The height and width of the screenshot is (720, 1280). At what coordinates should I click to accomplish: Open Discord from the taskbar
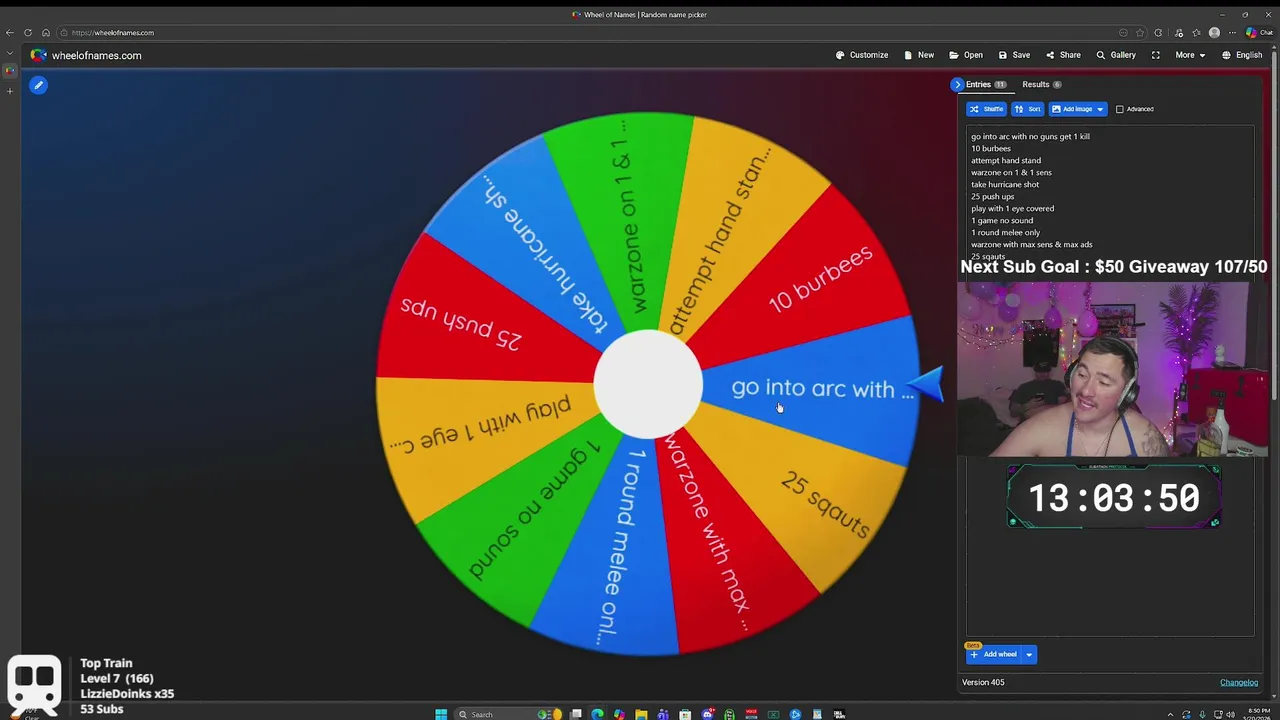707,714
